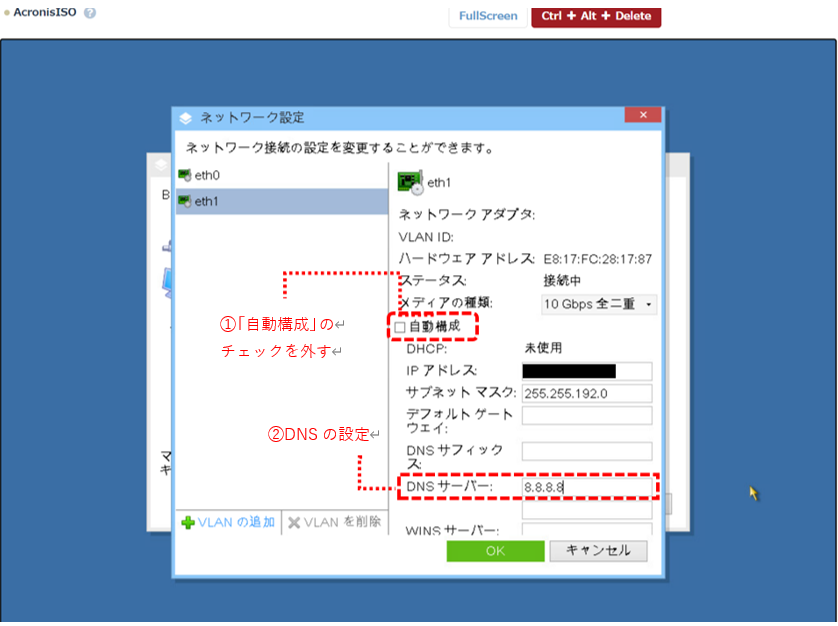Click the green plus VLAN add icon
Viewport: 838px width, 626px height.
[x=188, y=522]
